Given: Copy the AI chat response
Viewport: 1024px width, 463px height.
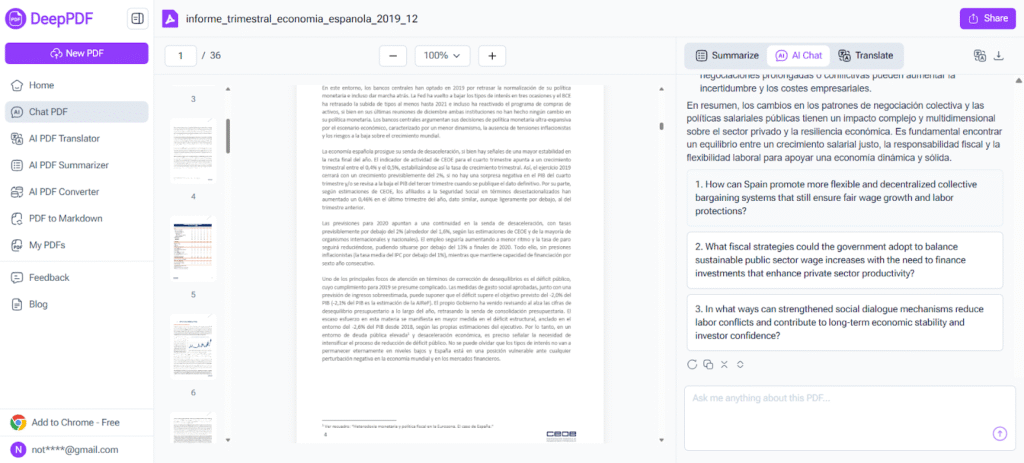Looking at the screenshot, I should click(x=709, y=365).
